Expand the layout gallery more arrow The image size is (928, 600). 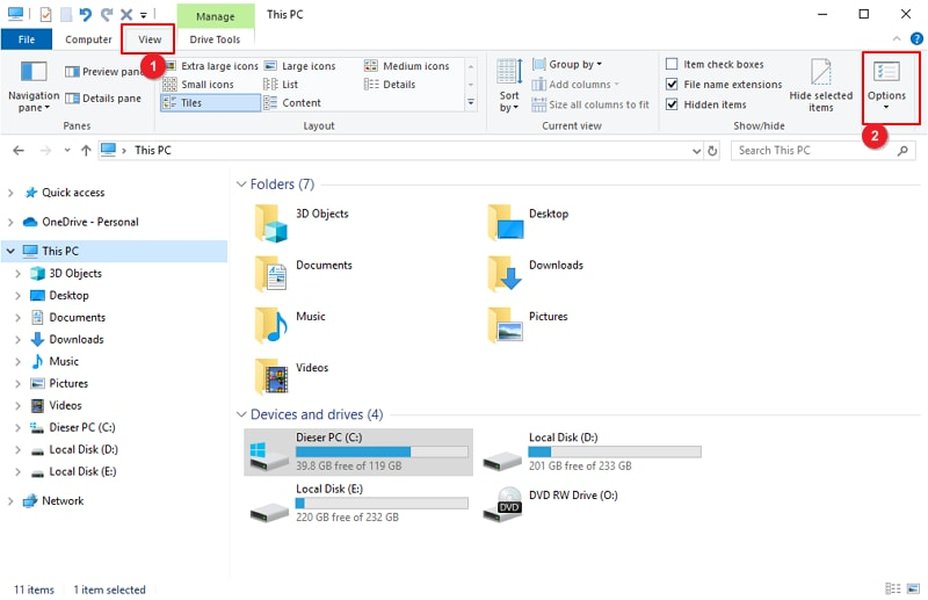tap(471, 103)
